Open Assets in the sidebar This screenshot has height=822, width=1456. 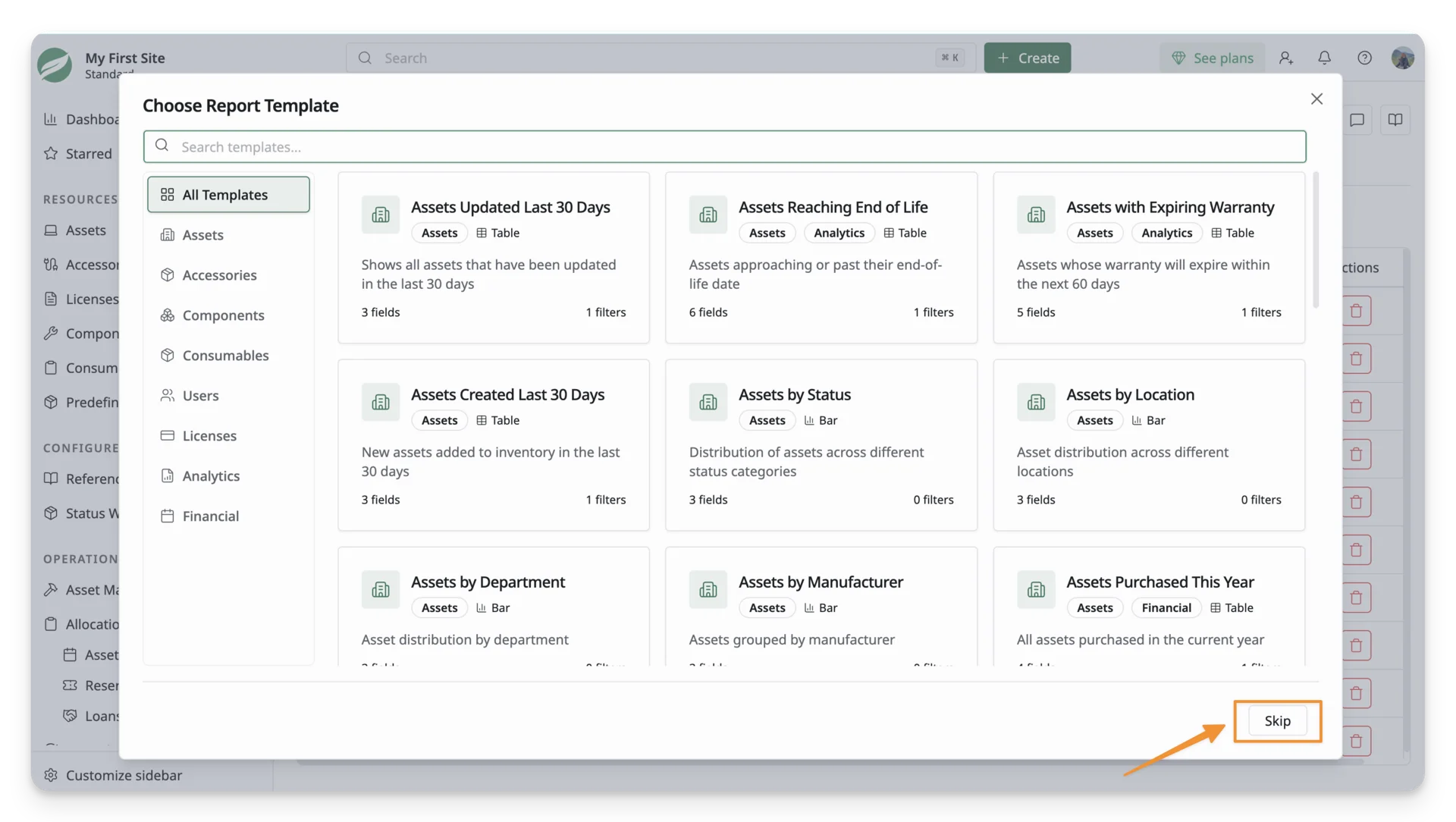pyautogui.click(x=76, y=230)
